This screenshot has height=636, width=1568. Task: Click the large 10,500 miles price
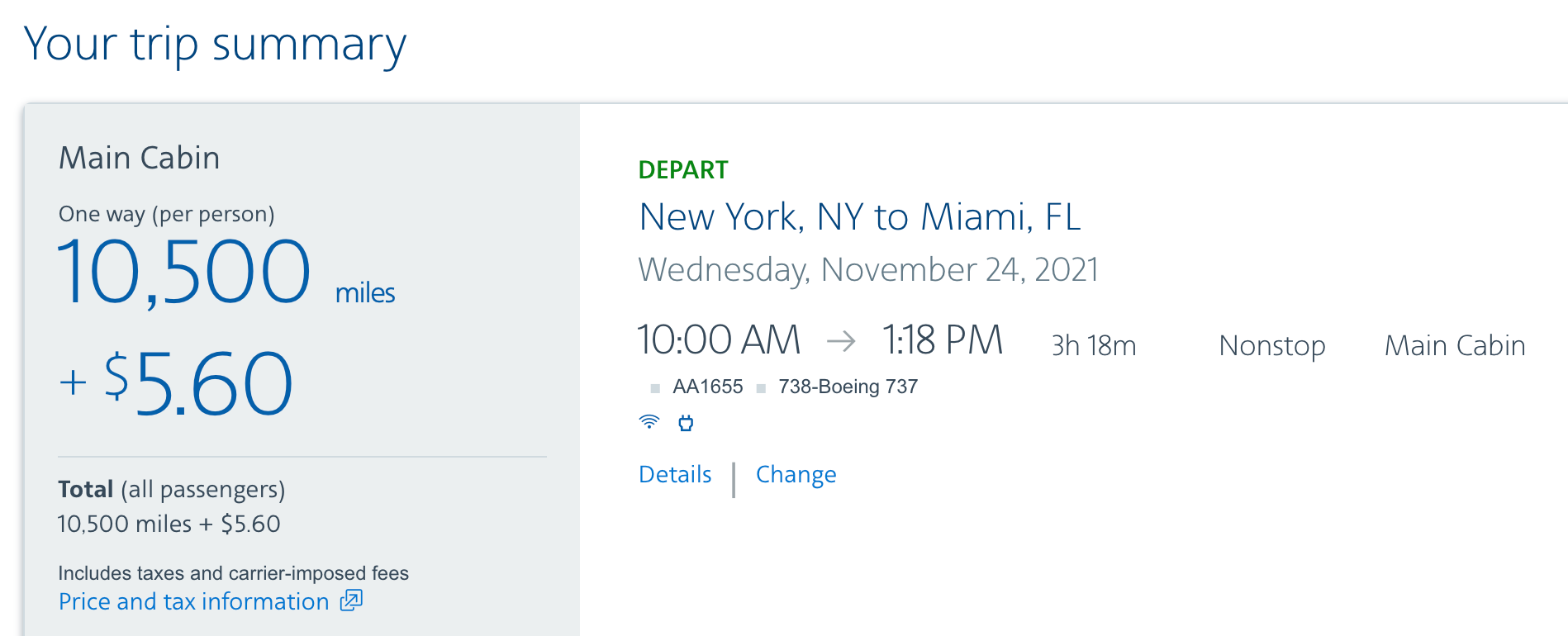tap(184, 273)
